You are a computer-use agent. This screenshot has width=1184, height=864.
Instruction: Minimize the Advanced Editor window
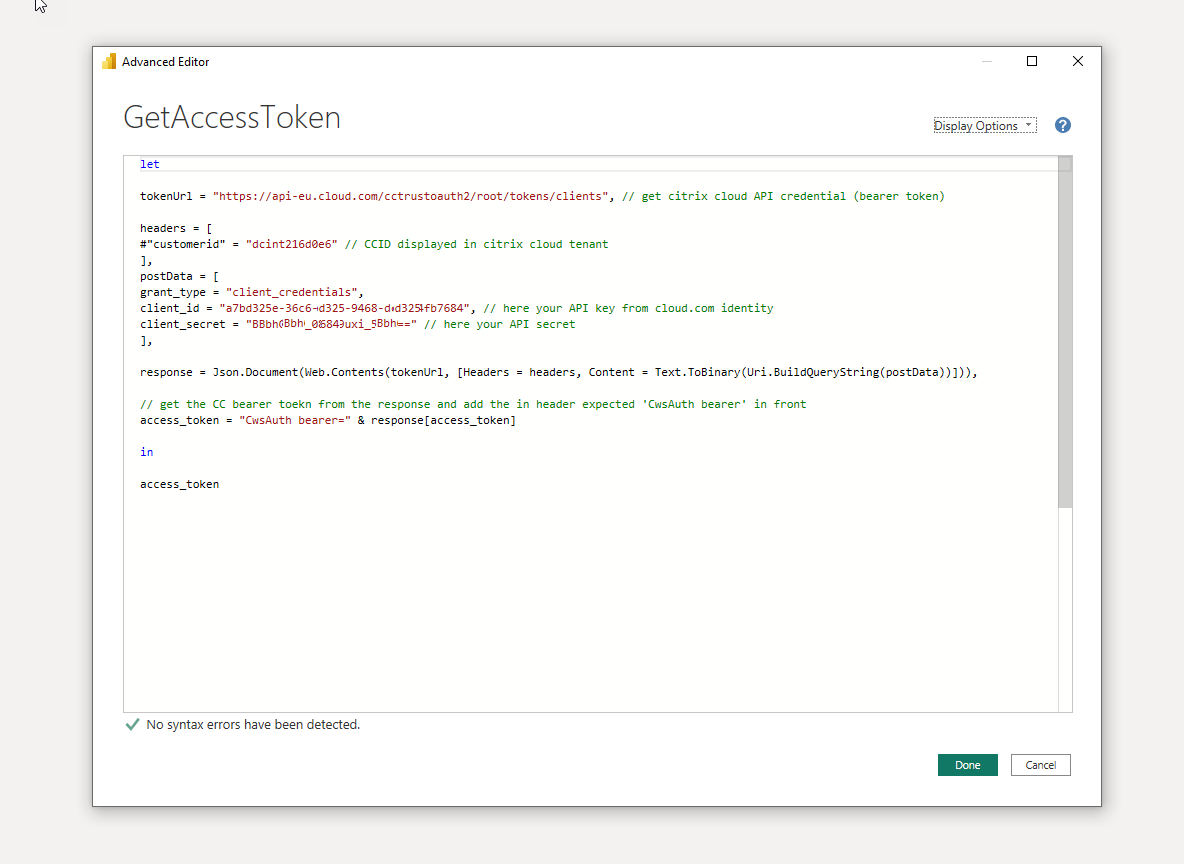(986, 61)
